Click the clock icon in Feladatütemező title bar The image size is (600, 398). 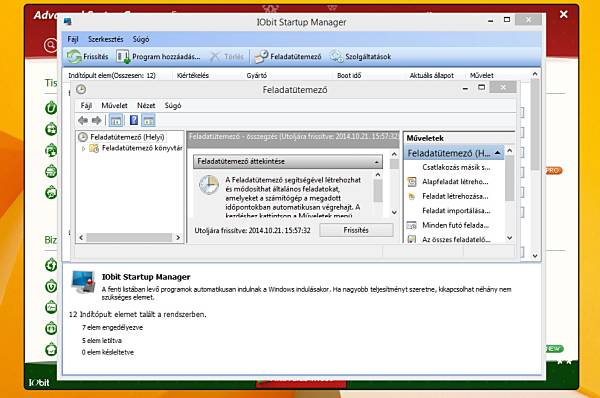coord(81,90)
